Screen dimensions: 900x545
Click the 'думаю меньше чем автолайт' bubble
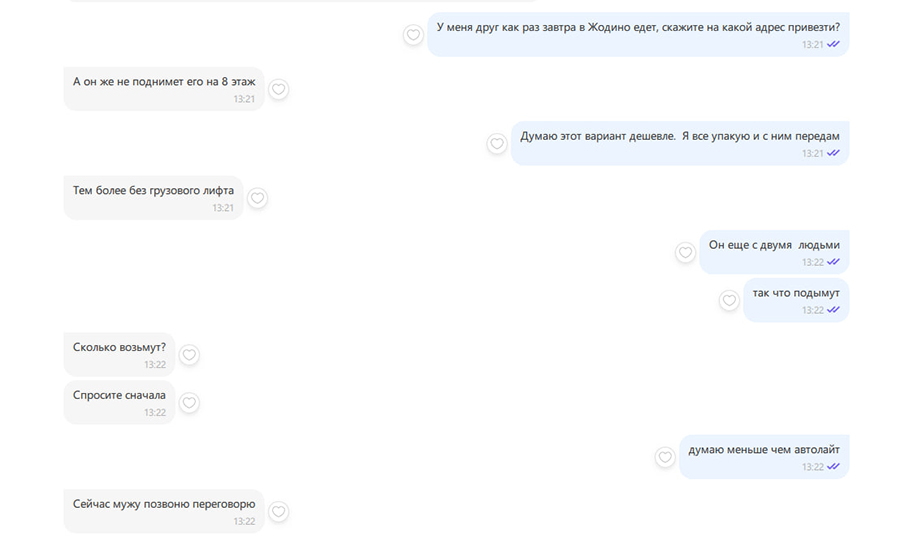click(764, 457)
